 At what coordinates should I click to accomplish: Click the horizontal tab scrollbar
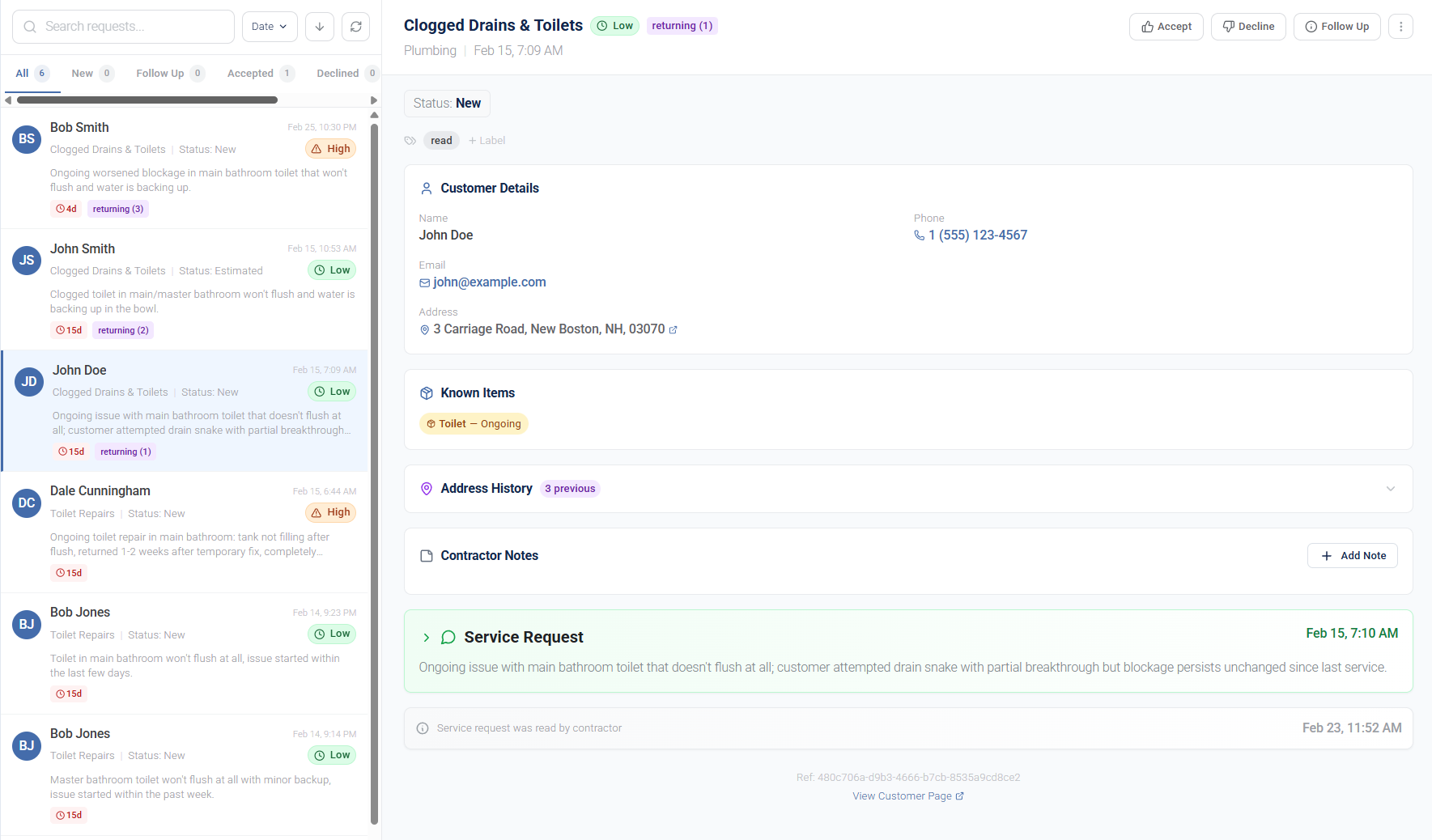[147, 100]
